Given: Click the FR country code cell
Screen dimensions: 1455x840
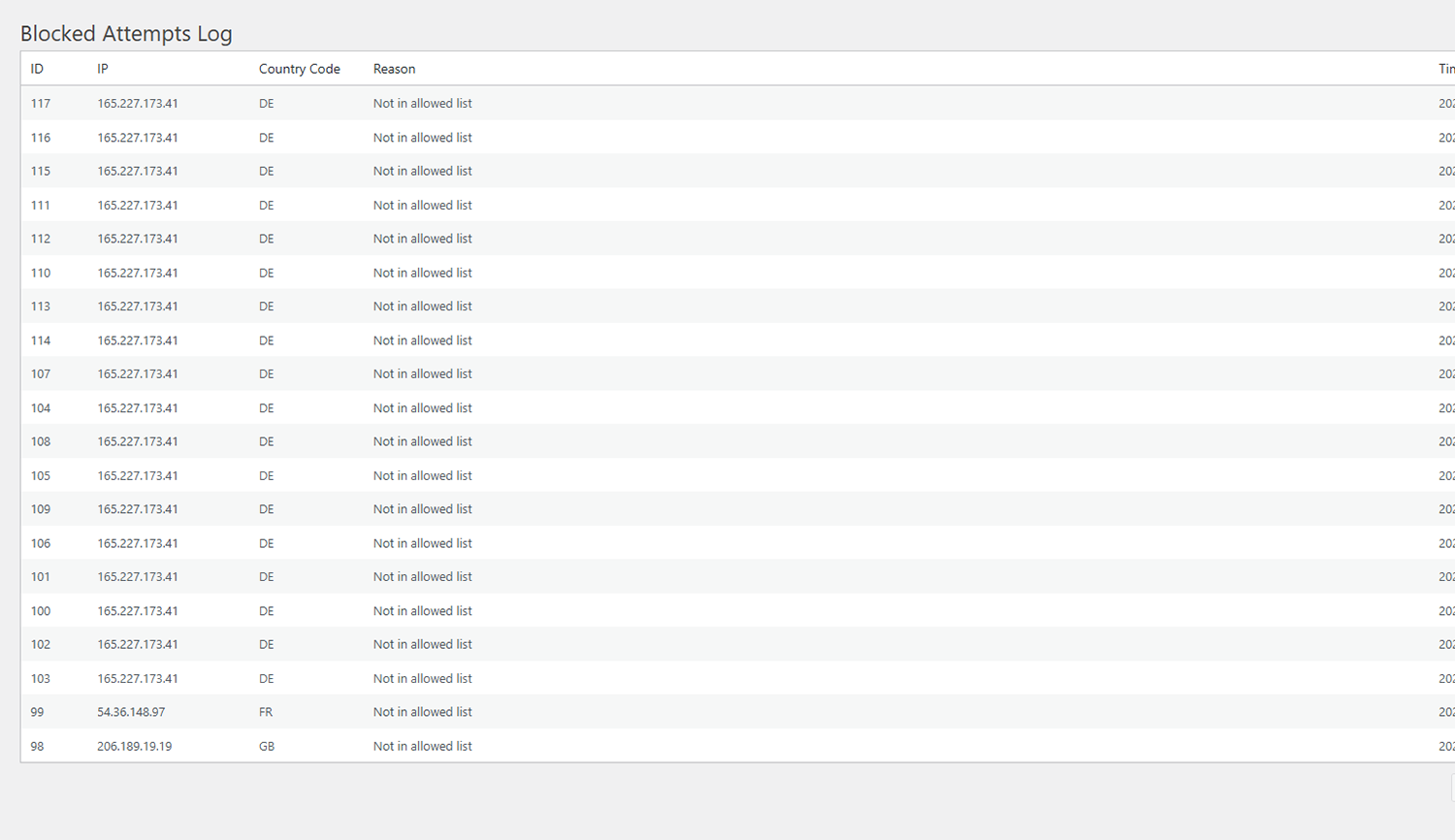Looking at the screenshot, I should pos(266,712).
